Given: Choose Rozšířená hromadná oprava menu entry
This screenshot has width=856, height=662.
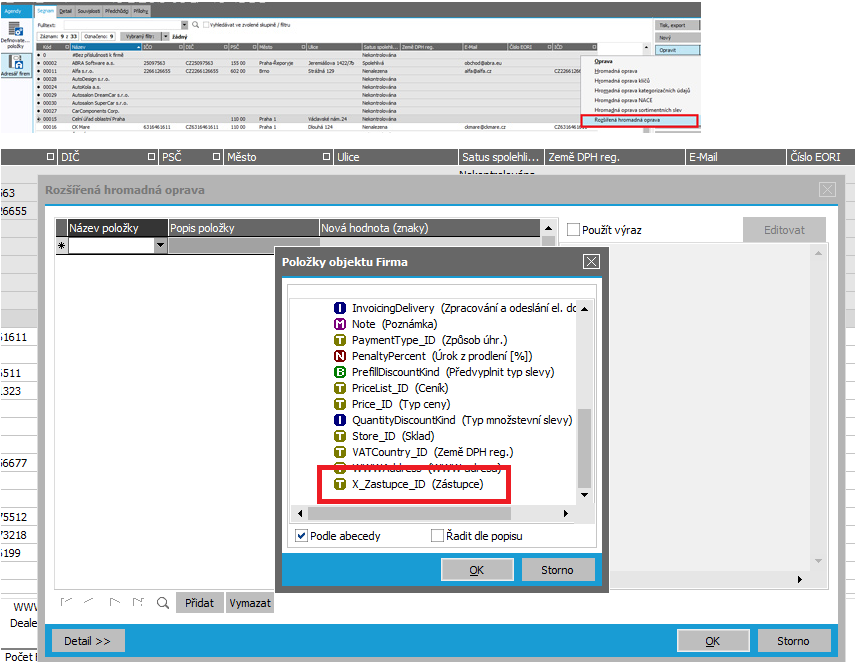Looking at the screenshot, I should point(638,120).
